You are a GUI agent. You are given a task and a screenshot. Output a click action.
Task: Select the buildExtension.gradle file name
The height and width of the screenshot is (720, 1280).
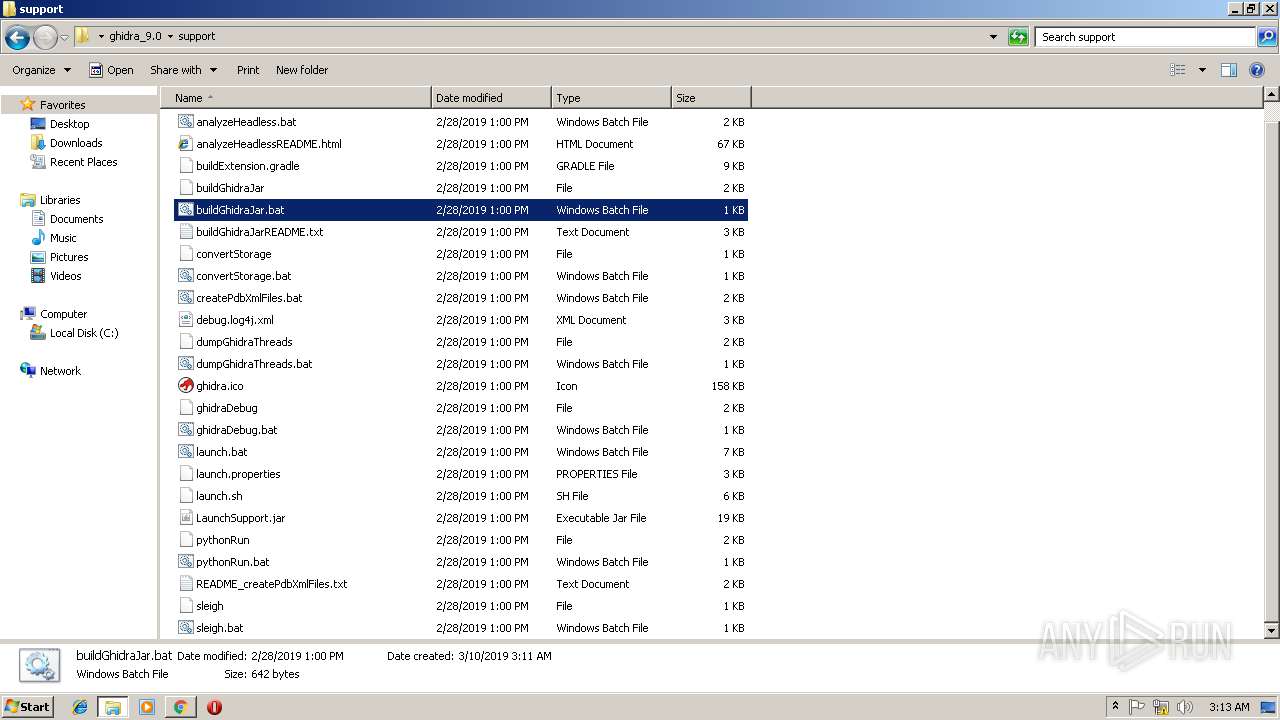[x=248, y=166]
